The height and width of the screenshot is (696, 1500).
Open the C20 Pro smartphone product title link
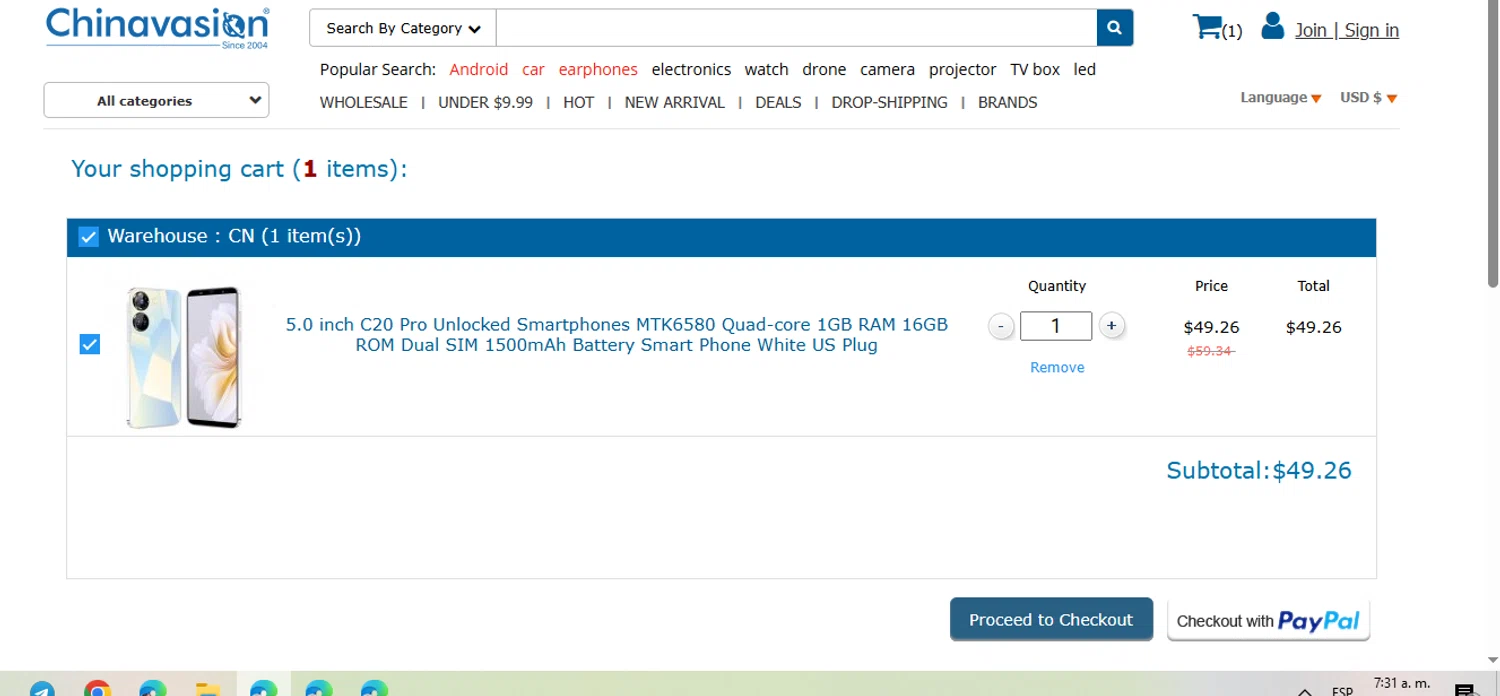pyautogui.click(x=617, y=334)
